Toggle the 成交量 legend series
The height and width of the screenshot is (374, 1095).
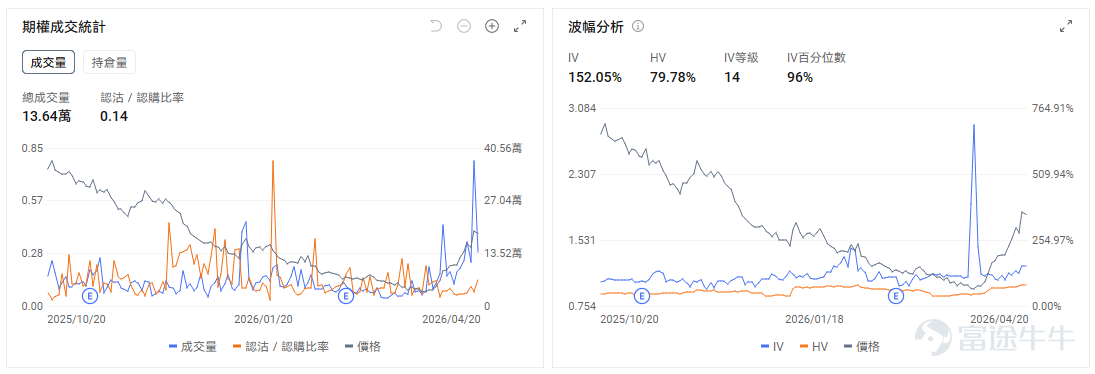[193, 346]
